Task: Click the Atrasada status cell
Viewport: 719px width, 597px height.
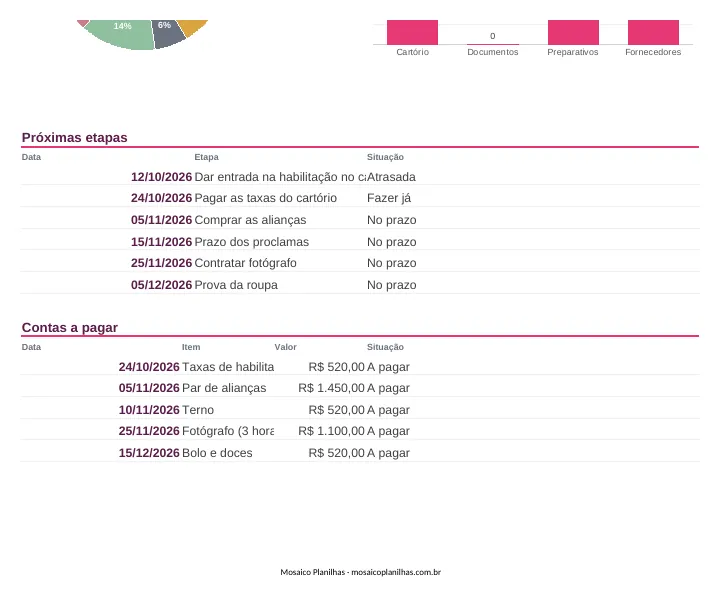Action: click(x=391, y=177)
